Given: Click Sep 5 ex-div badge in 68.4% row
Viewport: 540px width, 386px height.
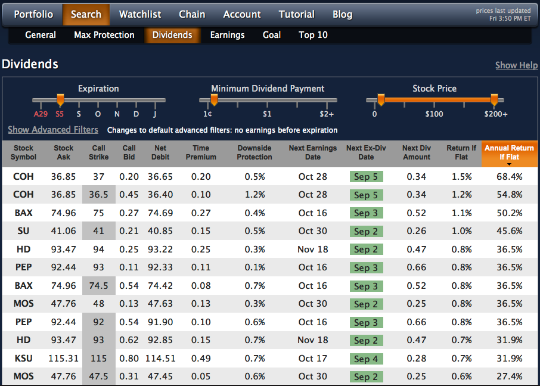Looking at the screenshot, I should [366, 177].
